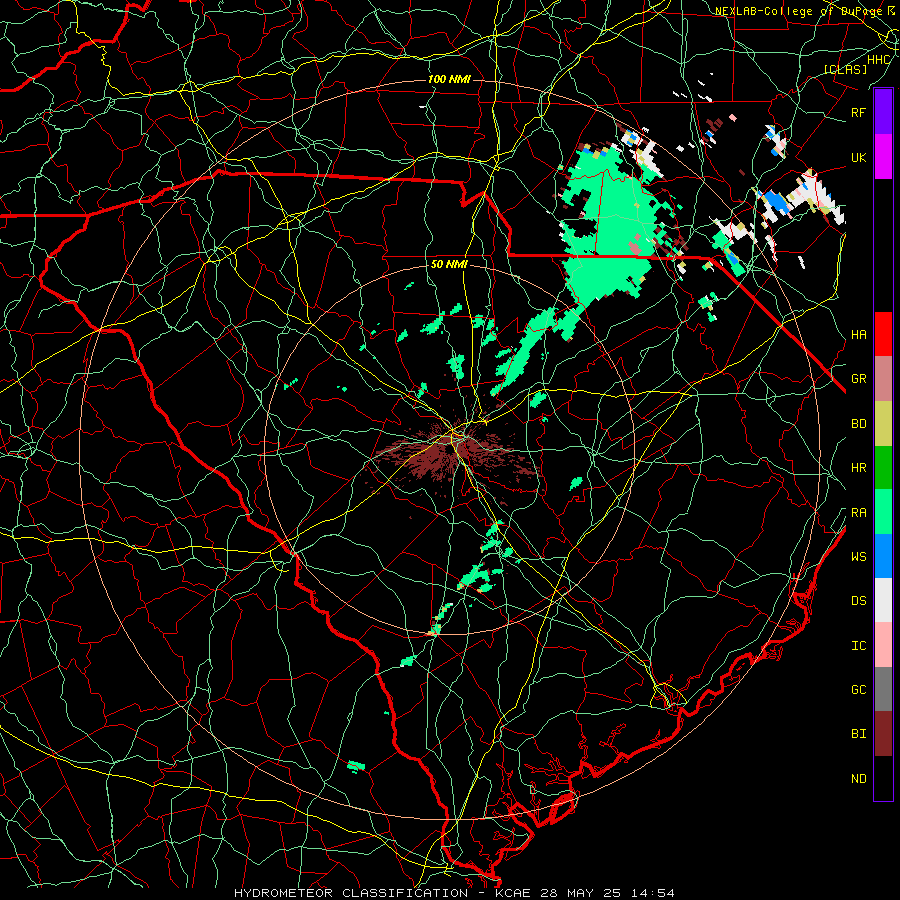
Task: Click the ND legend label
Action: tap(859, 778)
